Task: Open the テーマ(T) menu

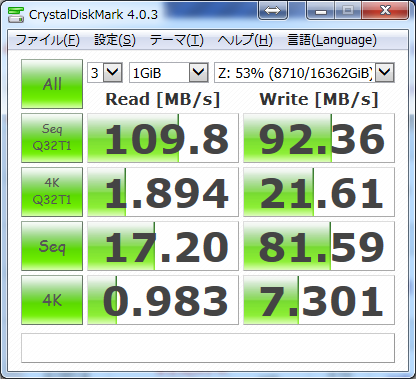Action: coord(177,40)
